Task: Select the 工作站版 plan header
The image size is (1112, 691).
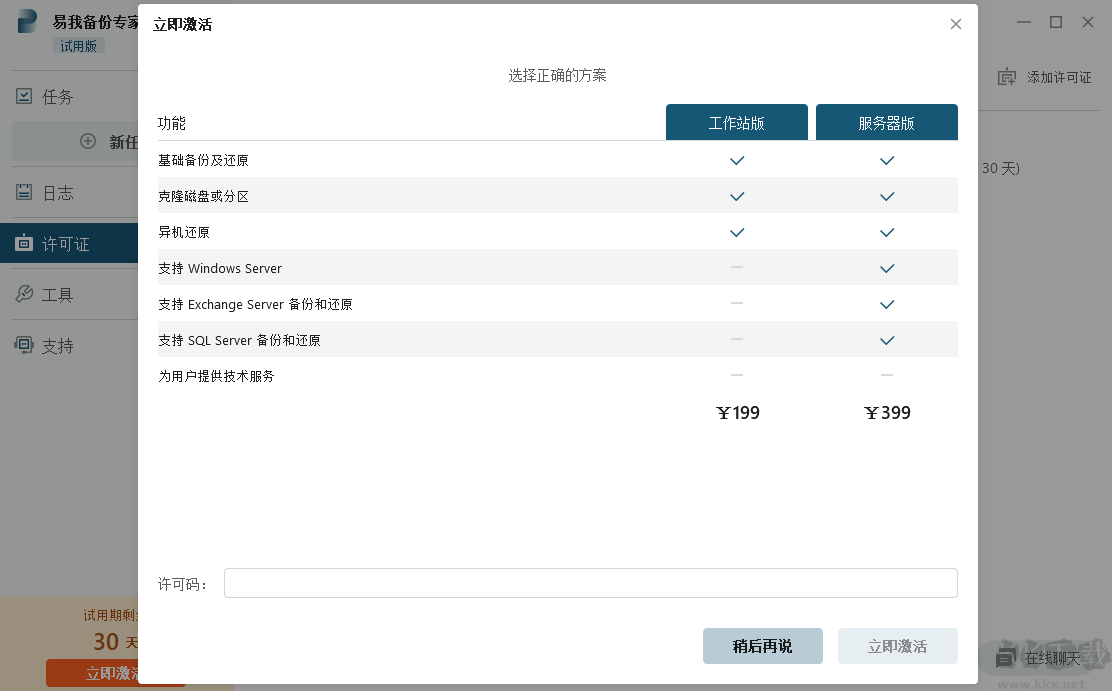Action: 736,122
